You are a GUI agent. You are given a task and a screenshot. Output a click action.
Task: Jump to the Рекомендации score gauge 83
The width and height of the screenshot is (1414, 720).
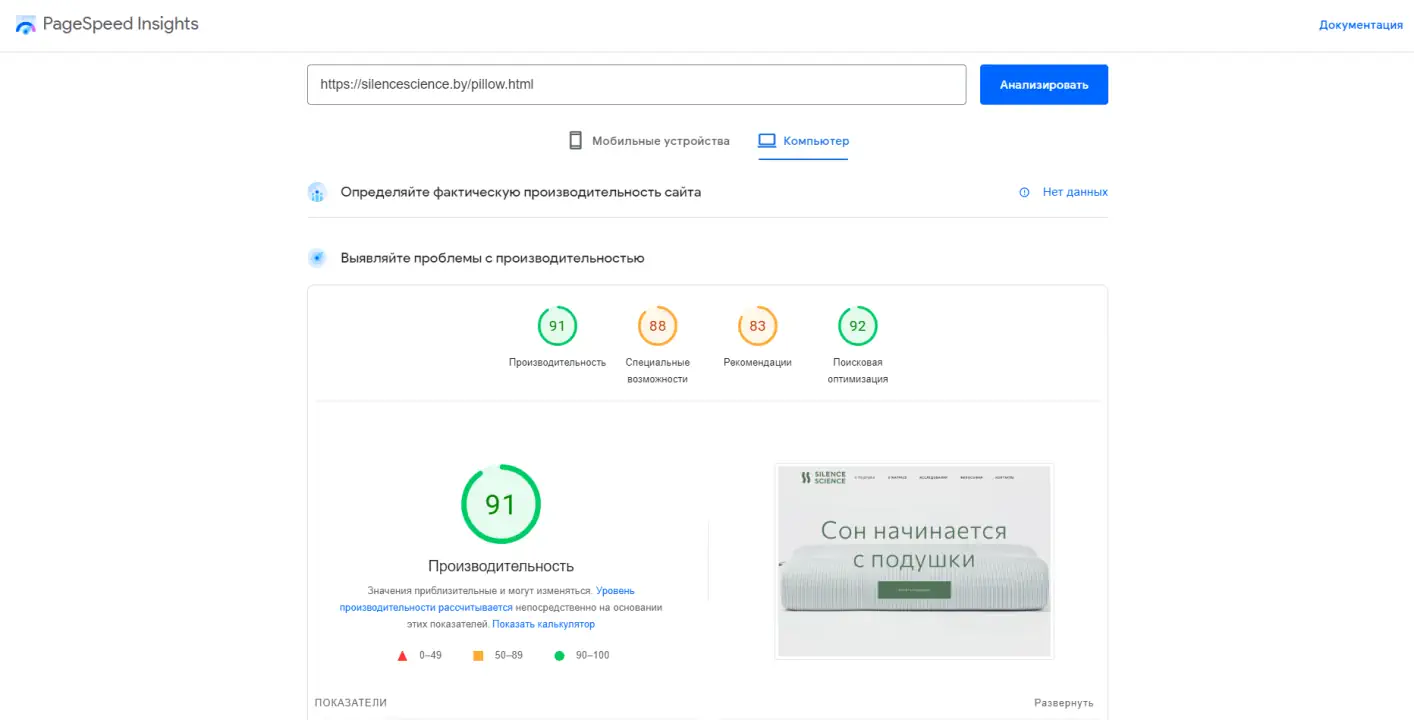[757, 326]
